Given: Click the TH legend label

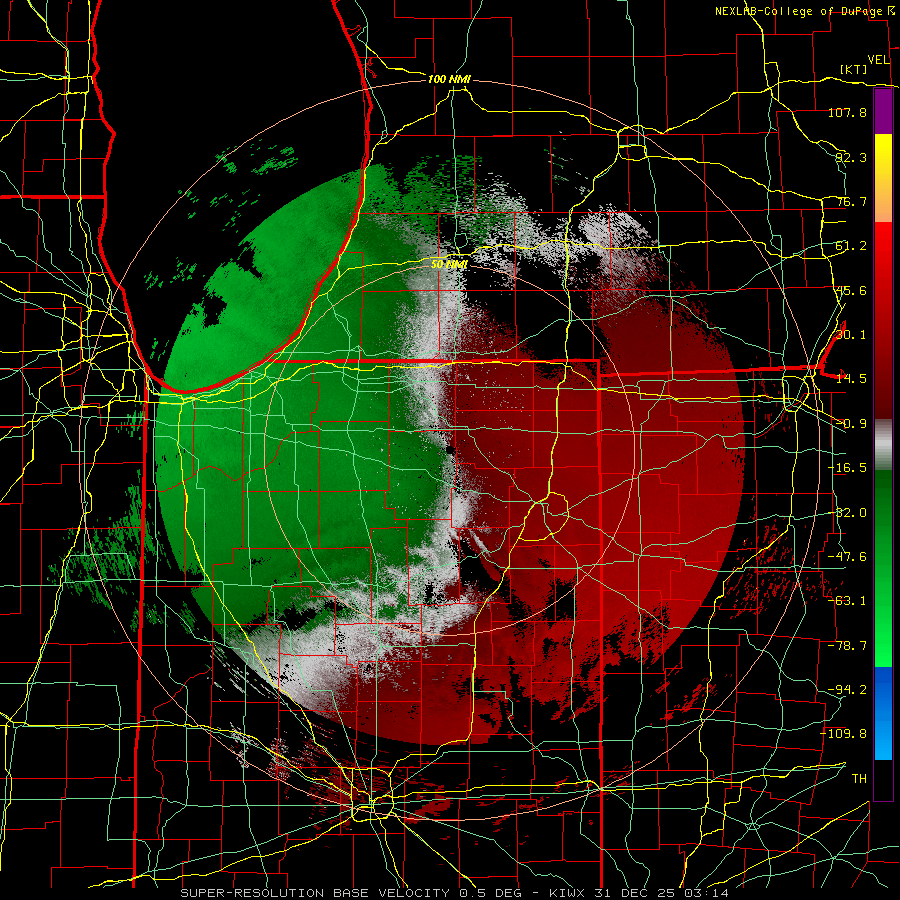Looking at the screenshot, I should 859,779.
